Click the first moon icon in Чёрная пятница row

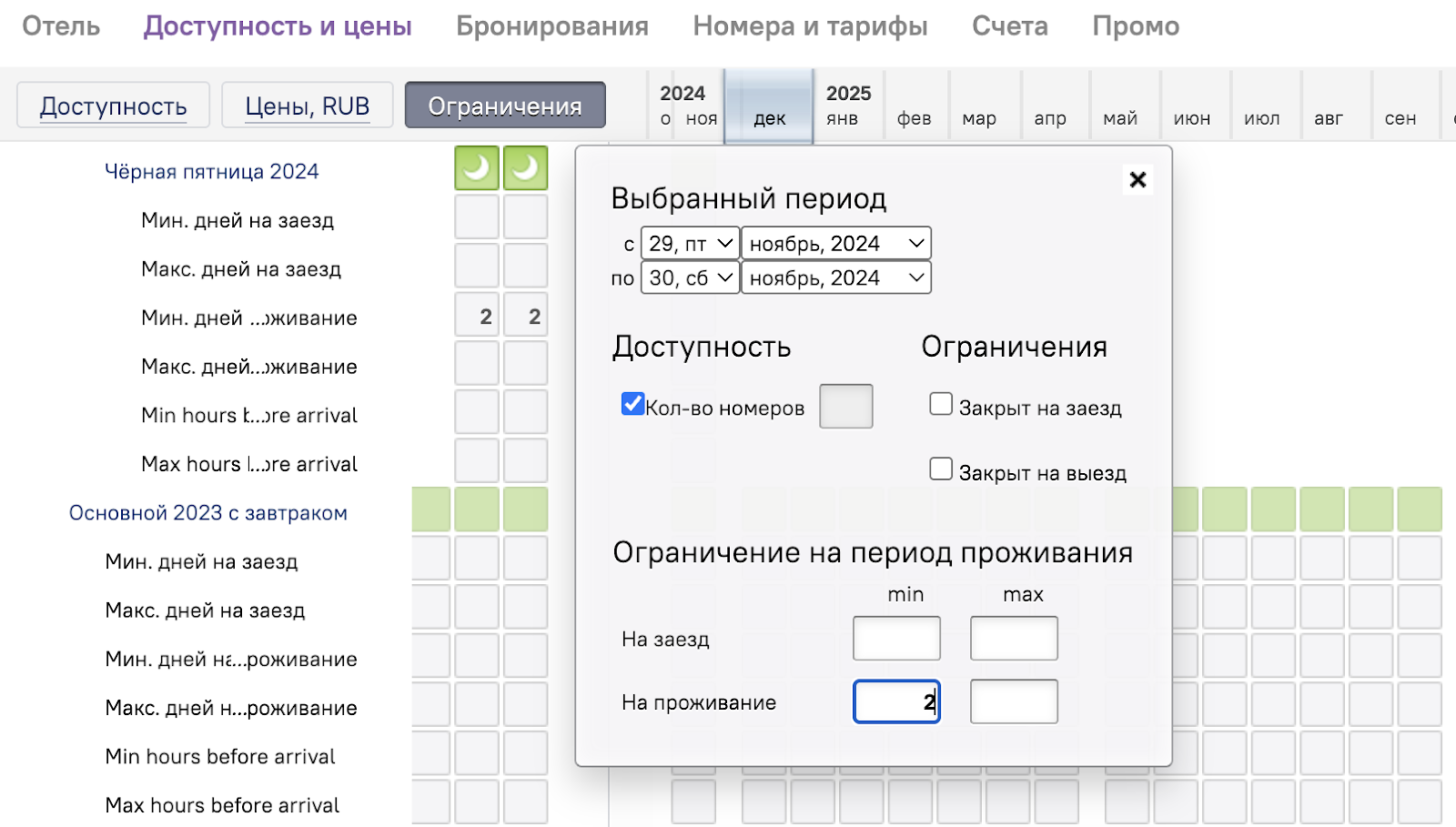coord(477,168)
